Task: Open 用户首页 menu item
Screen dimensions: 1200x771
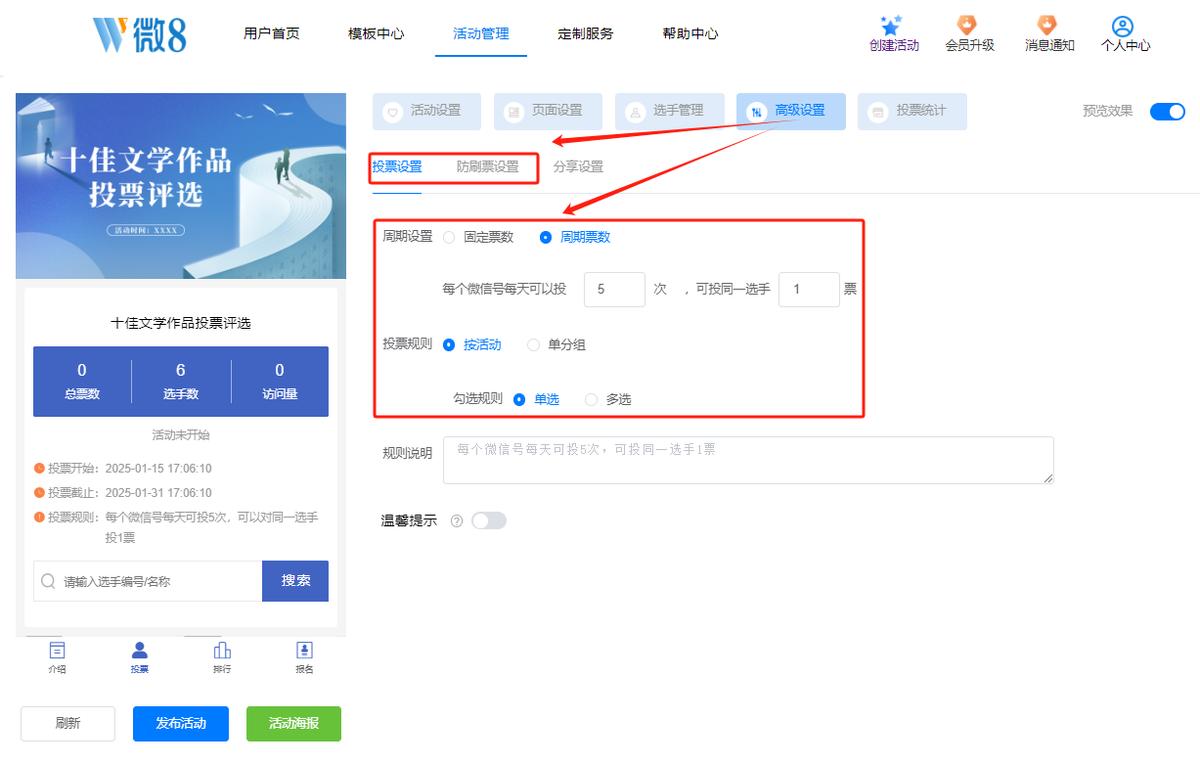Action: pos(271,33)
